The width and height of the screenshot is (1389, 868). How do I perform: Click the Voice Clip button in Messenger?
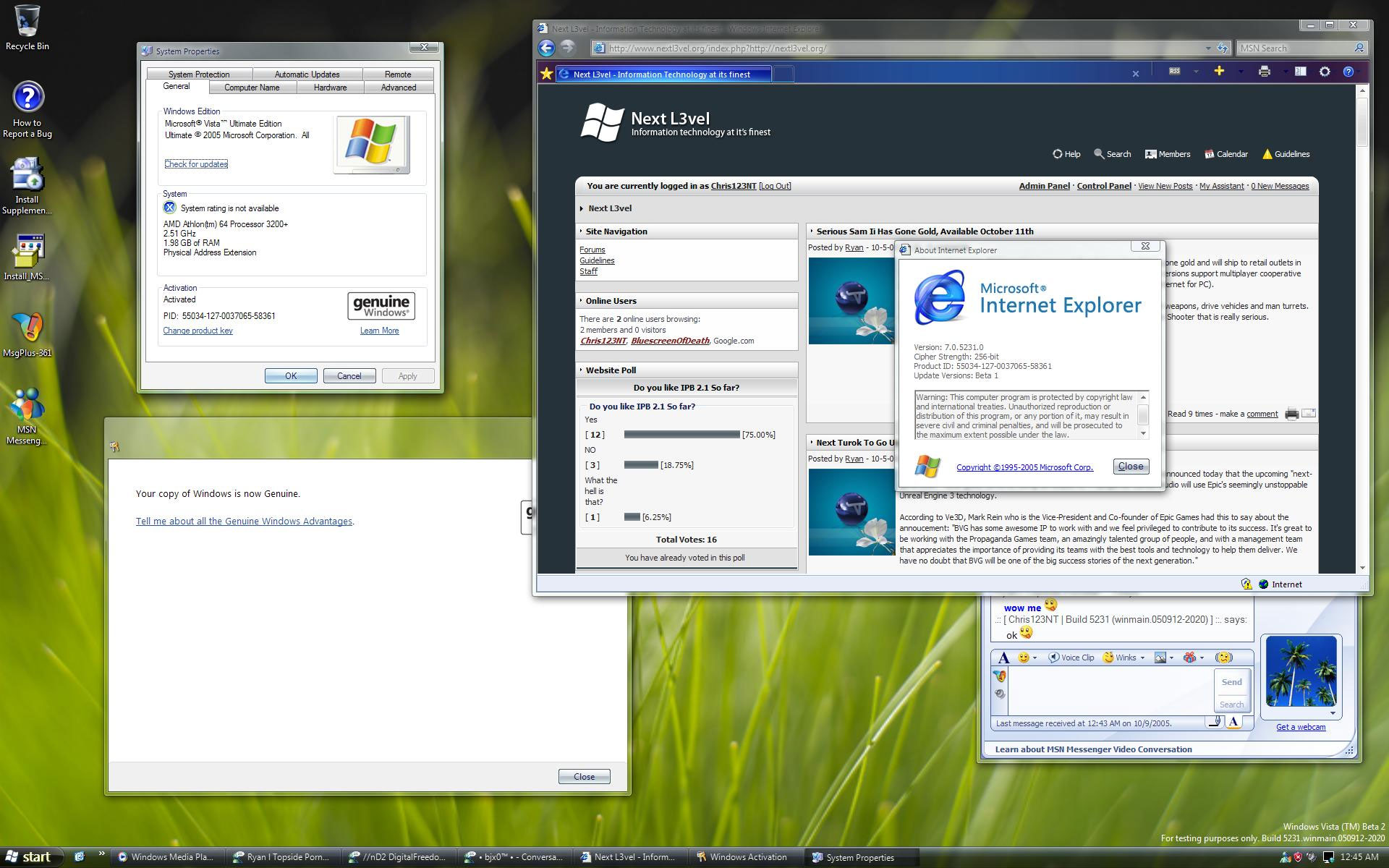(1071, 658)
